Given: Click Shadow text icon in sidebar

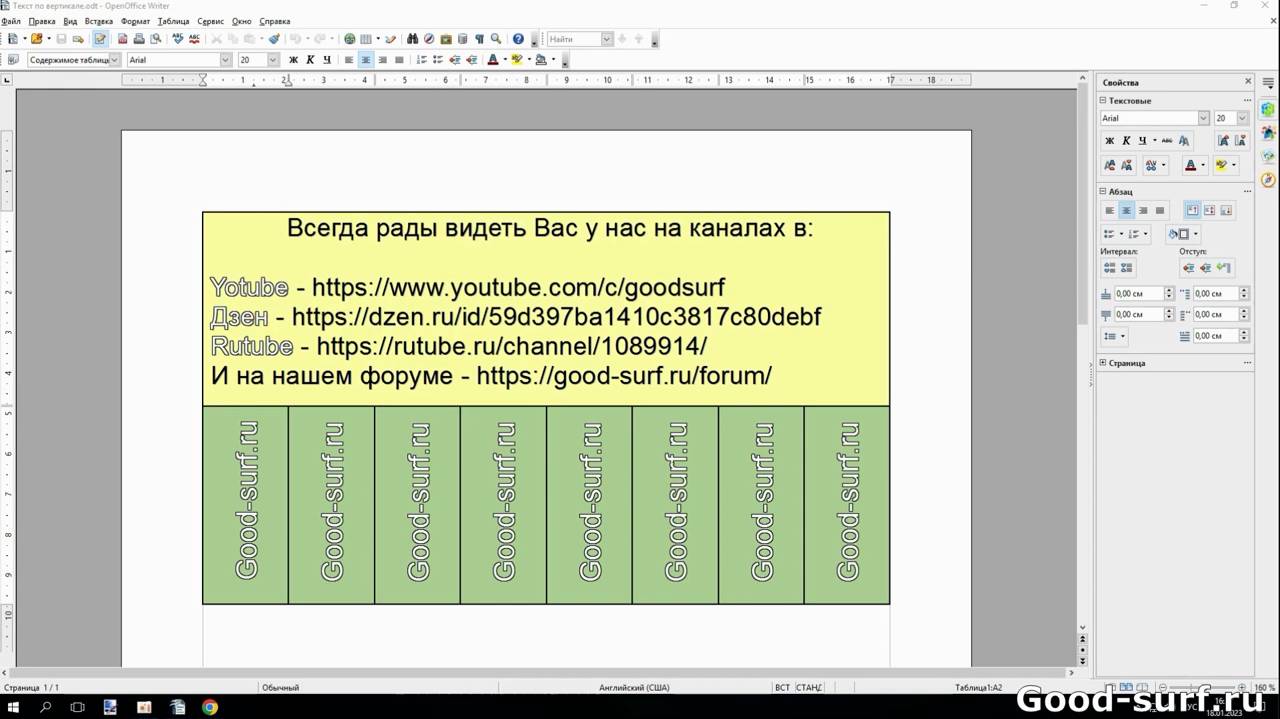Looking at the screenshot, I should point(1184,140).
